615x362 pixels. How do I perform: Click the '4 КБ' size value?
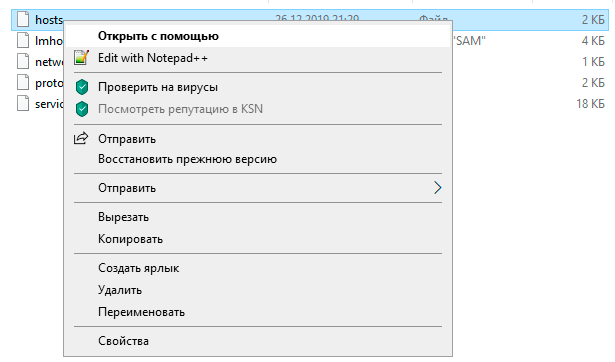(593, 41)
